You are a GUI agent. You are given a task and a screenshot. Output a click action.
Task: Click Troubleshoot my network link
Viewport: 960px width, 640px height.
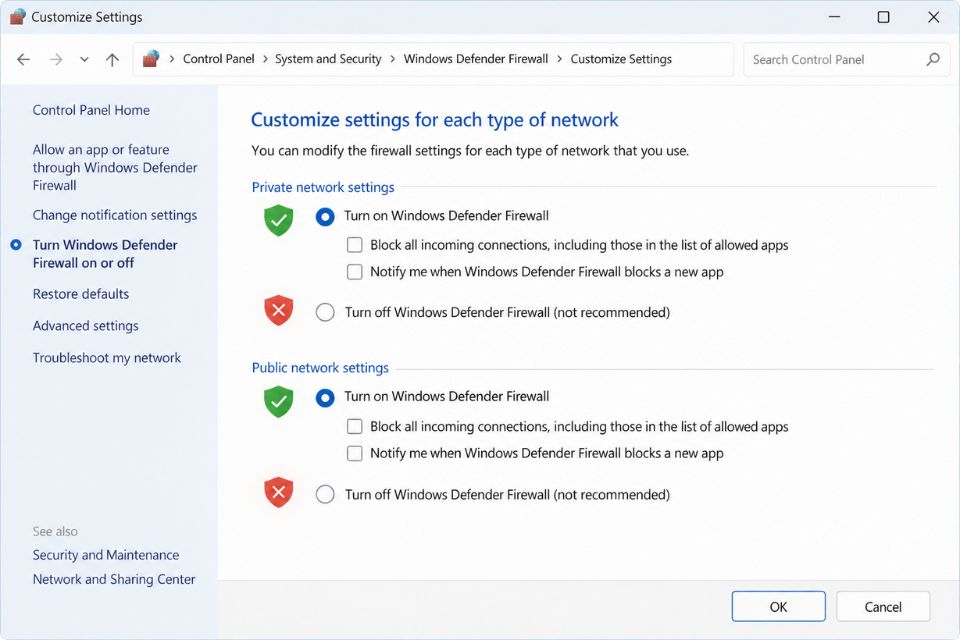(107, 358)
